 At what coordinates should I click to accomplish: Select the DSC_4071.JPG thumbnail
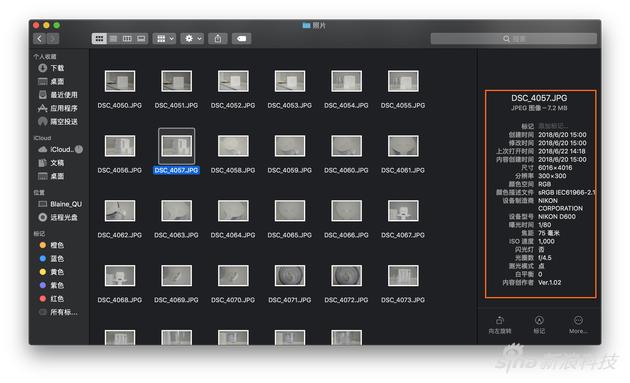290,275
